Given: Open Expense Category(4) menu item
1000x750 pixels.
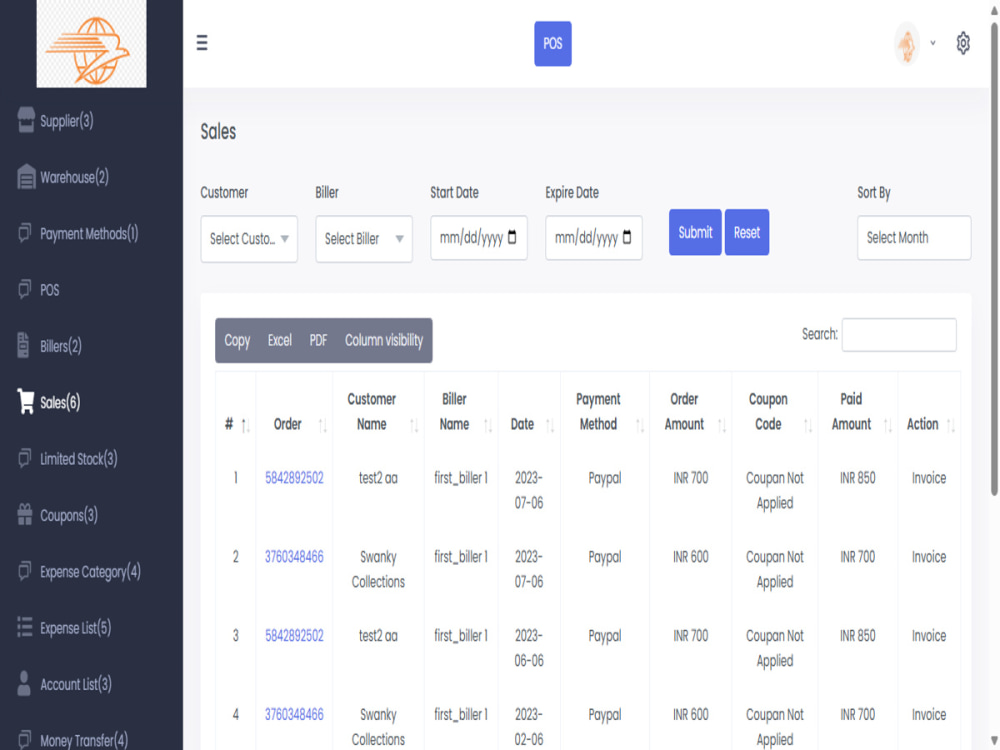Looking at the screenshot, I should [x=91, y=571].
